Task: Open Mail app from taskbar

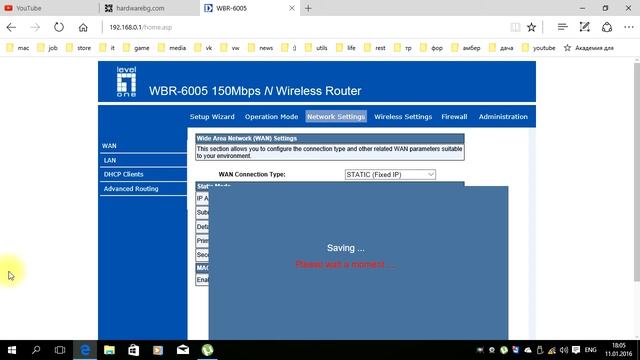Action: (183, 350)
